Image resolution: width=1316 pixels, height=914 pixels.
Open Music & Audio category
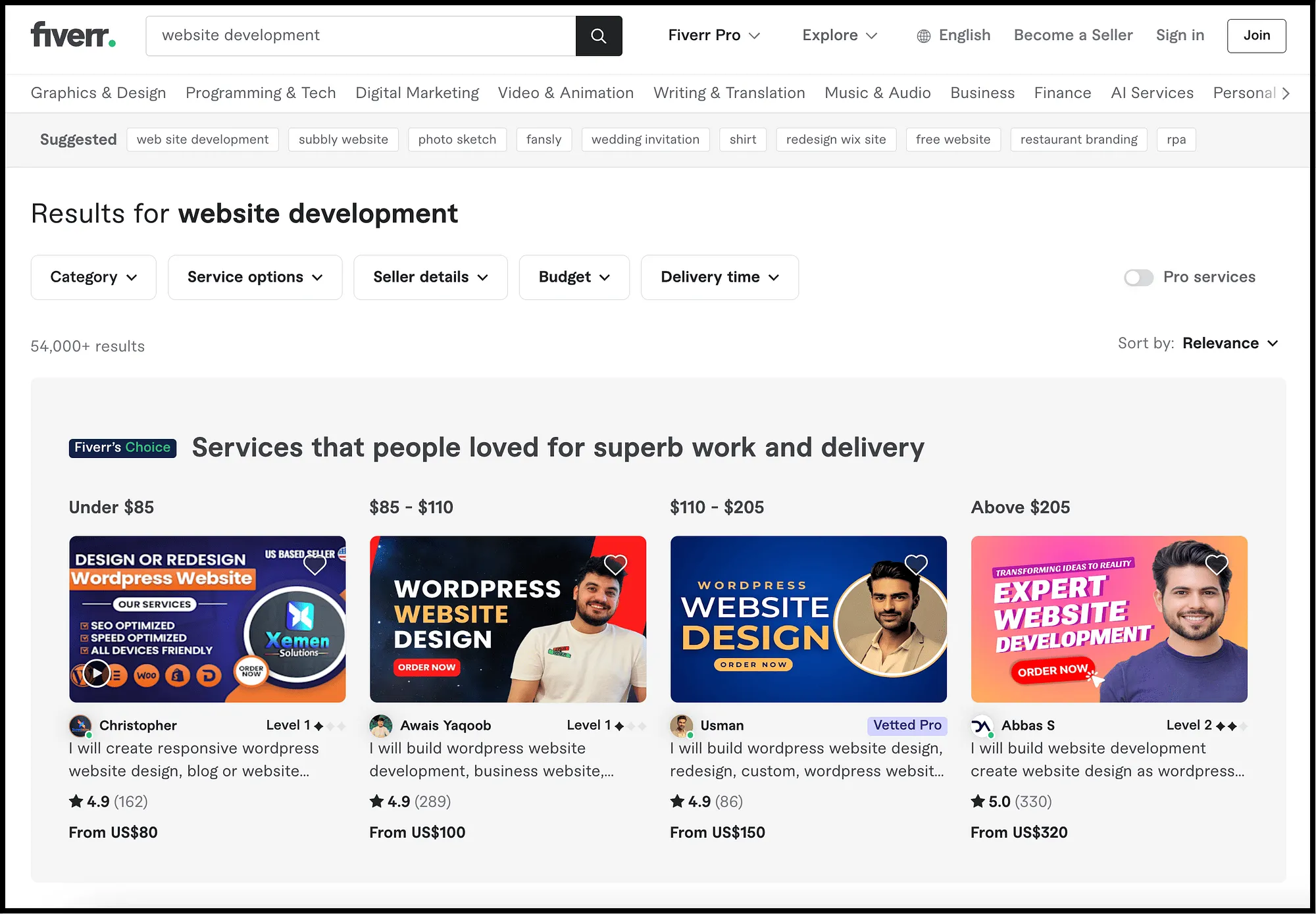(878, 93)
